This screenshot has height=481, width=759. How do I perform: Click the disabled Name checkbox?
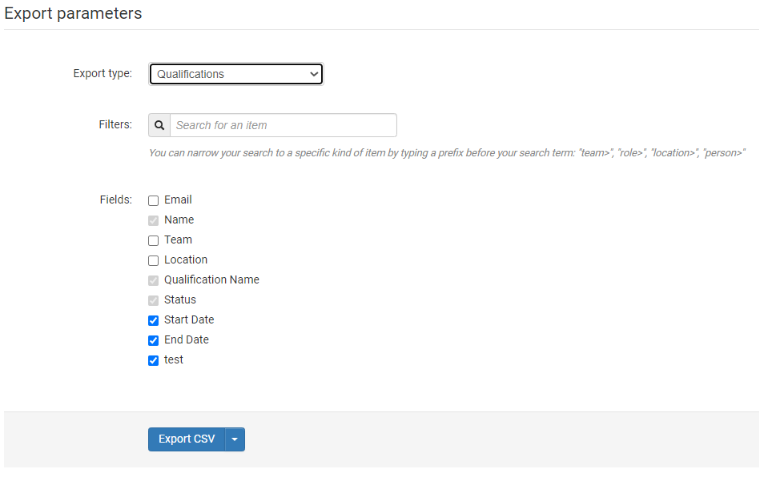point(154,221)
